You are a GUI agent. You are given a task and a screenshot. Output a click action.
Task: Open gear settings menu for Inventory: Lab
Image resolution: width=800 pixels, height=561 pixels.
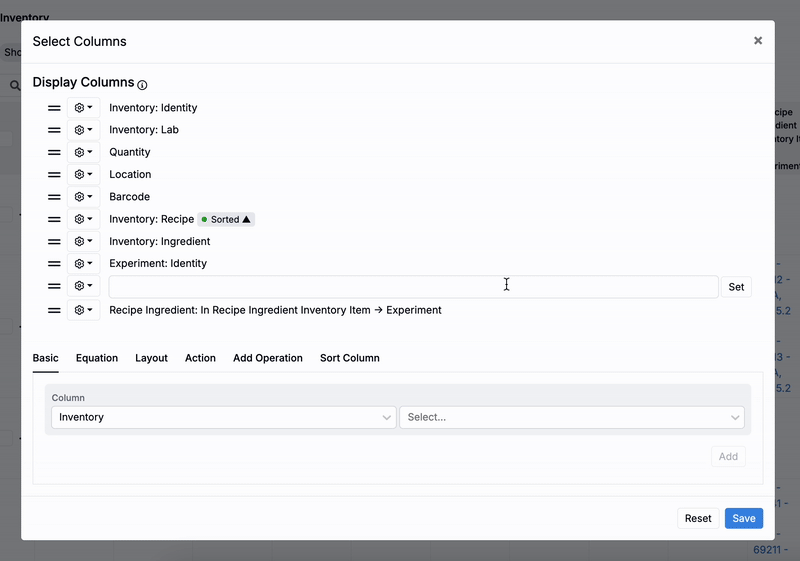pyautogui.click(x=83, y=130)
